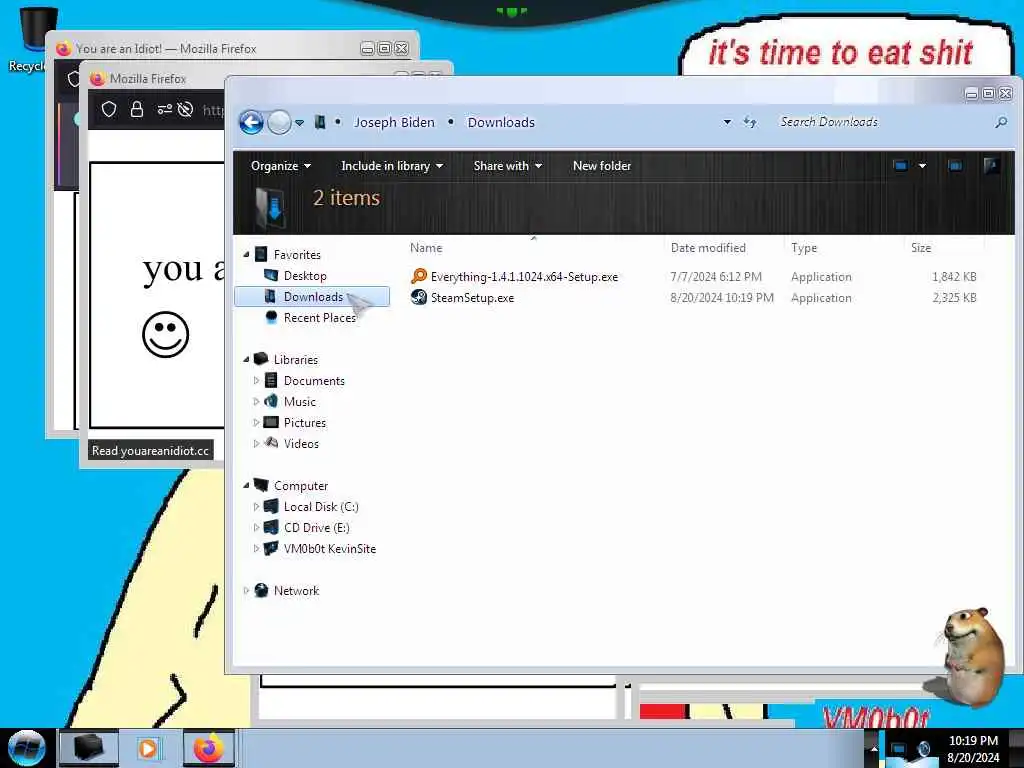The height and width of the screenshot is (768, 1024).
Task: Click the New folder button
Action: [x=601, y=166]
